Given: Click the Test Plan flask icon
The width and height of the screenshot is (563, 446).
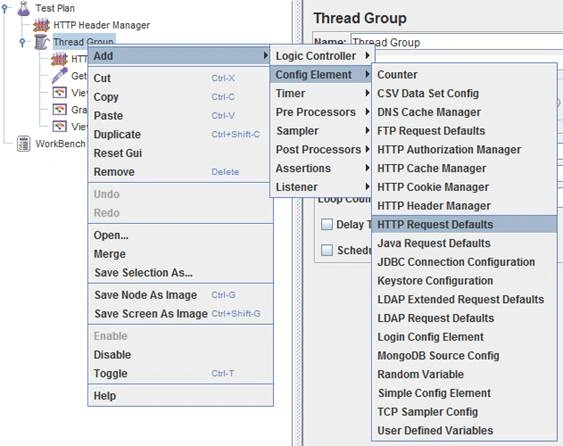Looking at the screenshot, I should 23,8.
